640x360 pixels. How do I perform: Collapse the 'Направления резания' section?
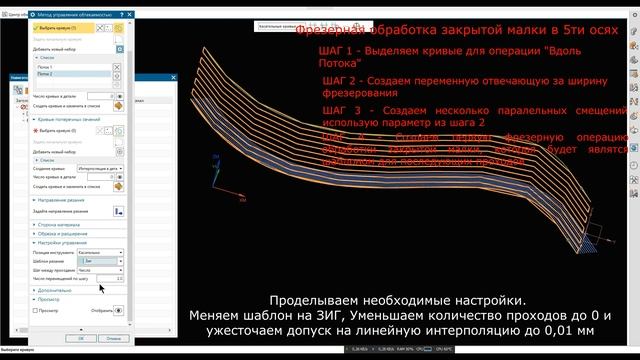click(x=61, y=200)
